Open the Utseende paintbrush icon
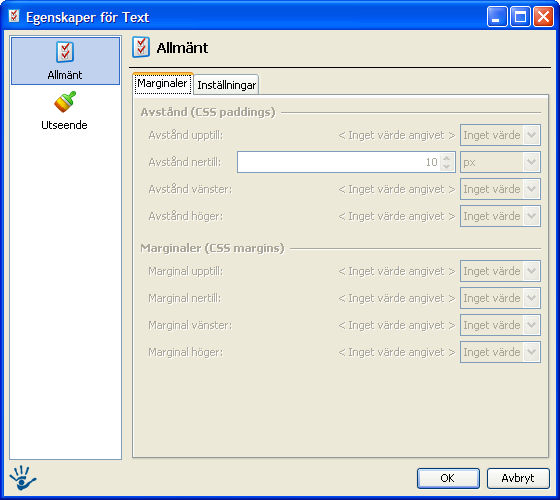560x500 pixels. tap(65, 101)
